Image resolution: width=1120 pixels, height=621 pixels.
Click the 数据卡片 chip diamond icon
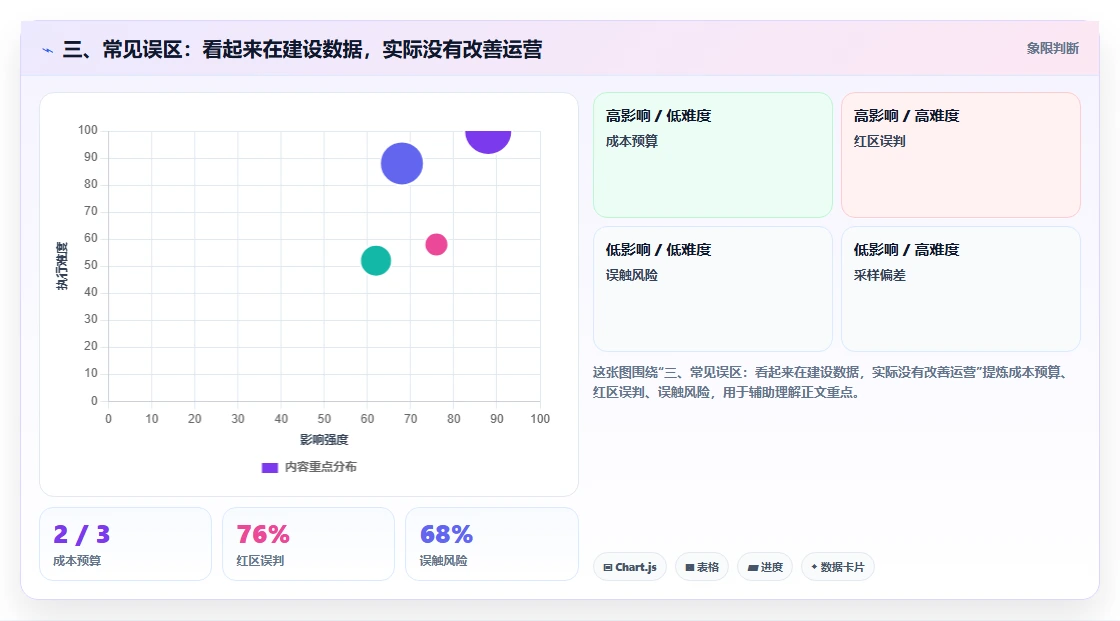[814, 567]
